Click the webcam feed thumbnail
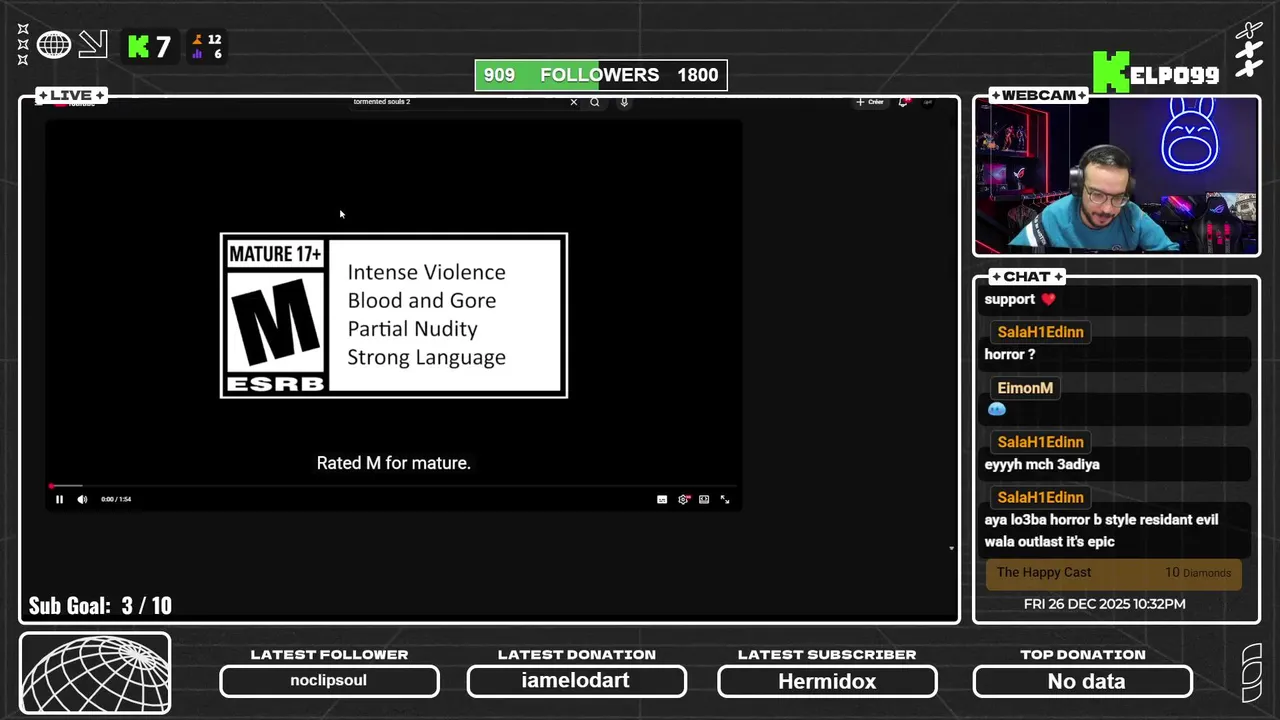 pyautogui.click(x=1116, y=176)
